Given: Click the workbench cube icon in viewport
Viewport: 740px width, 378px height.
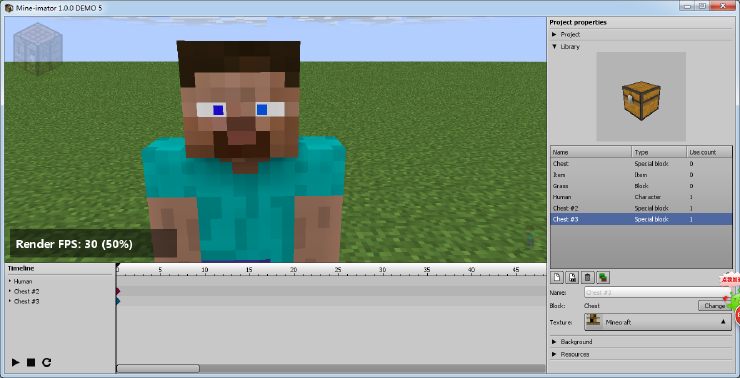Looking at the screenshot, I should point(37,49).
